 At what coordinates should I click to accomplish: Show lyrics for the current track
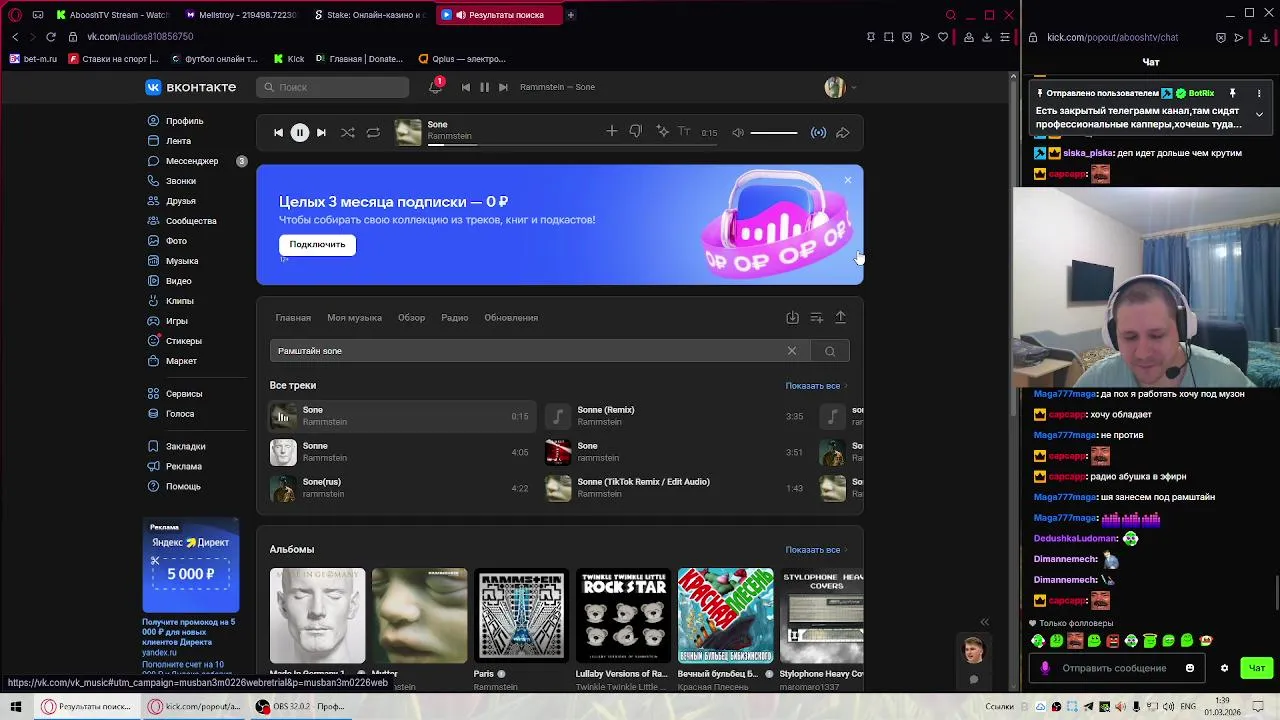(x=684, y=131)
